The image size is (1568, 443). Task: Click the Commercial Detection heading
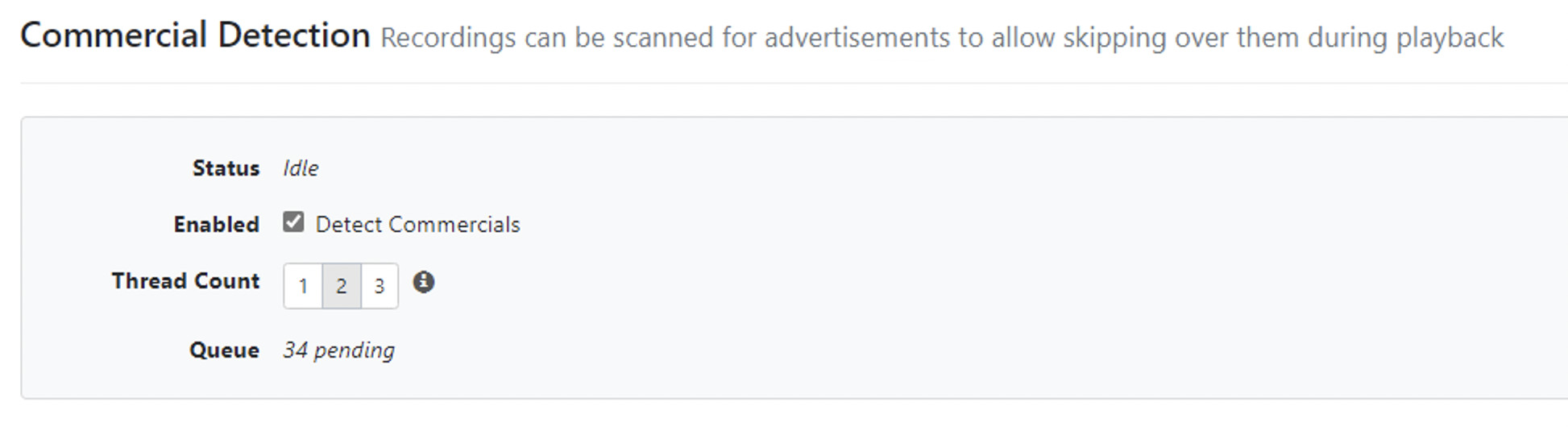194,35
